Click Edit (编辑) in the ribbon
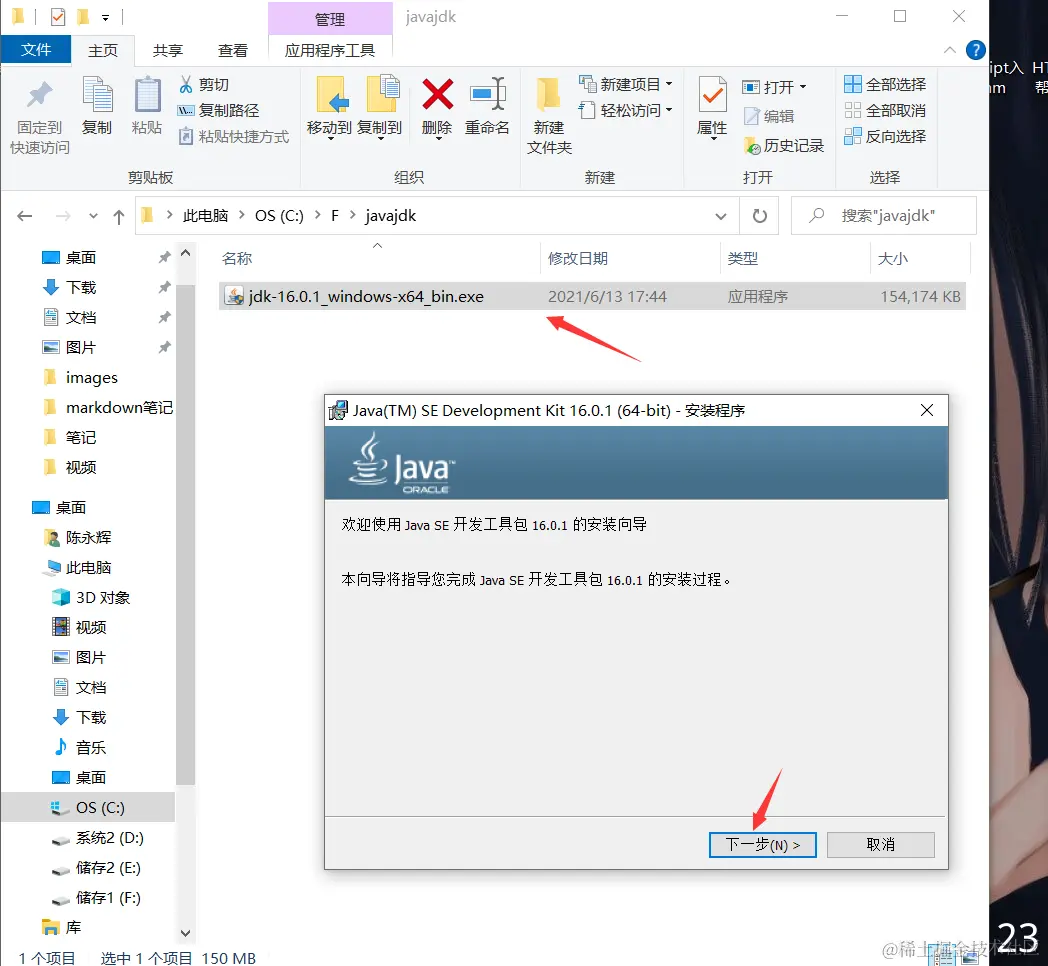Screen dimensions: 1048x966 [769, 116]
